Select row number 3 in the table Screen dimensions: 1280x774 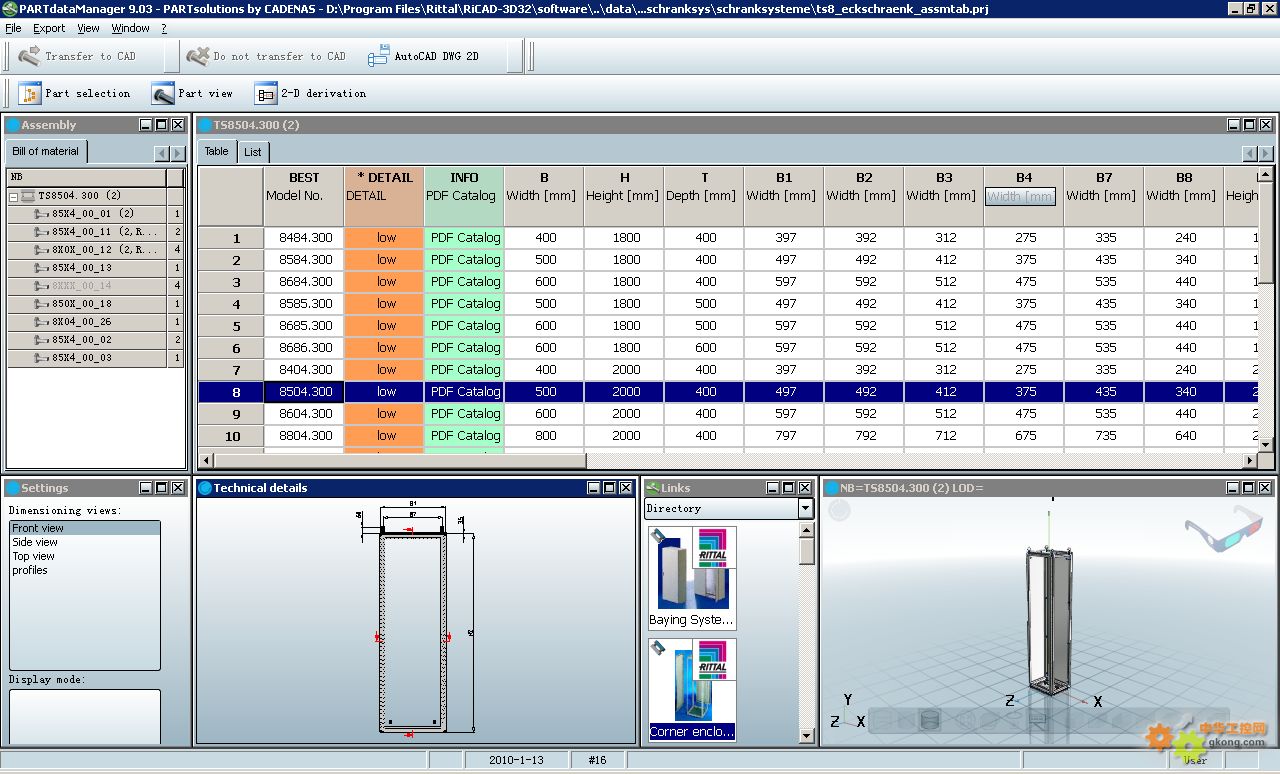click(231, 282)
